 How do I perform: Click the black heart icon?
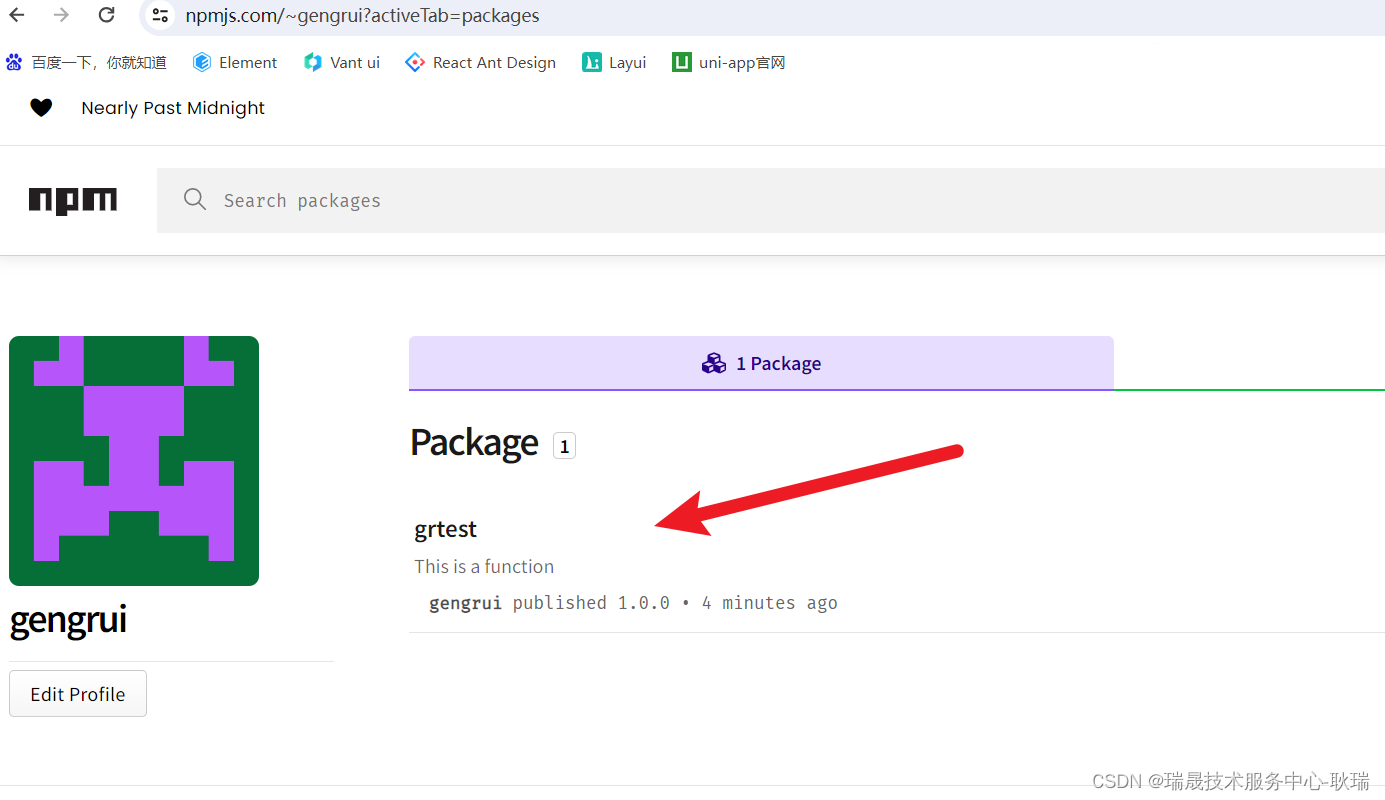41,108
